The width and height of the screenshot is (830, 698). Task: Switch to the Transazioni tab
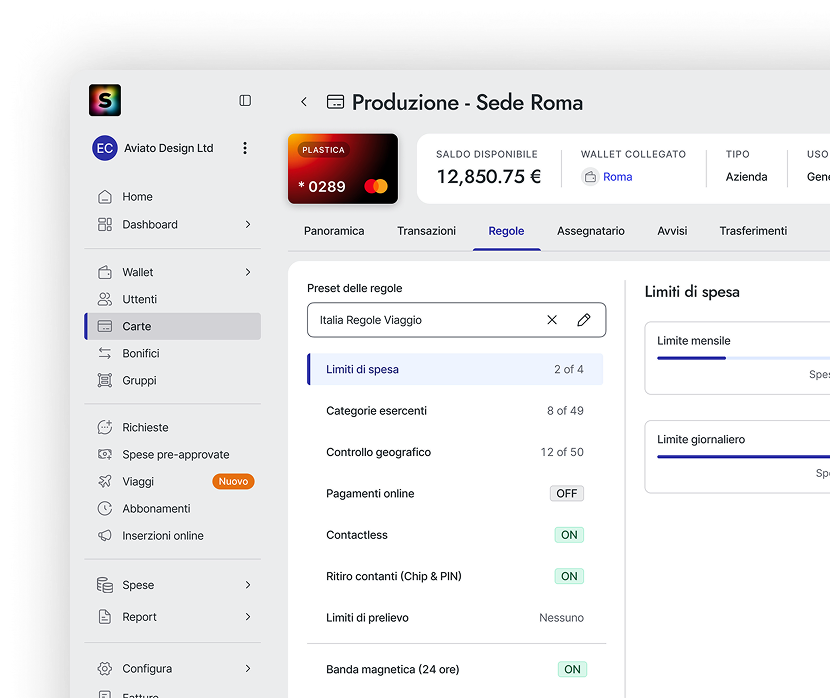426,231
